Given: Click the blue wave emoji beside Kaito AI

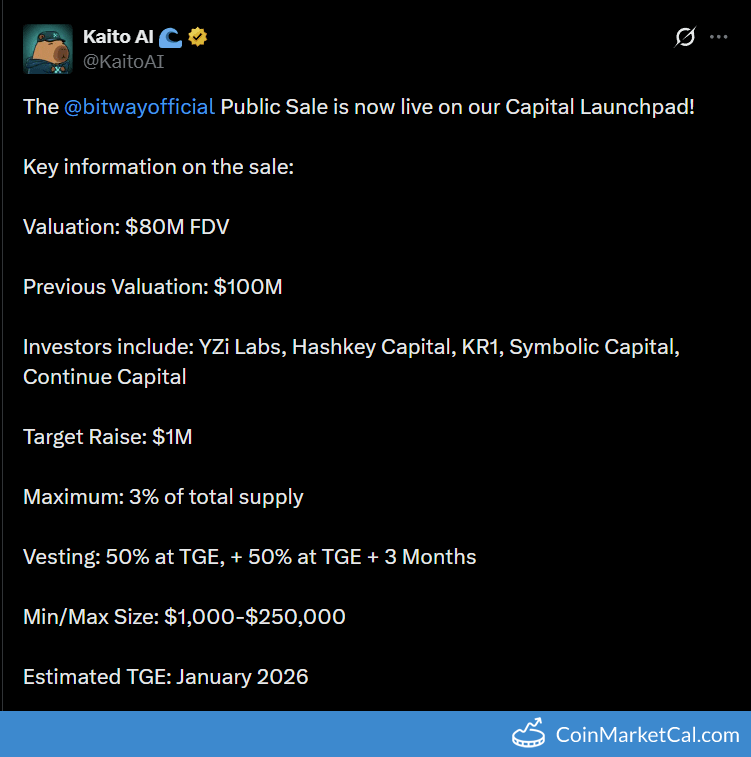Looking at the screenshot, I should pyautogui.click(x=171, y=37).
